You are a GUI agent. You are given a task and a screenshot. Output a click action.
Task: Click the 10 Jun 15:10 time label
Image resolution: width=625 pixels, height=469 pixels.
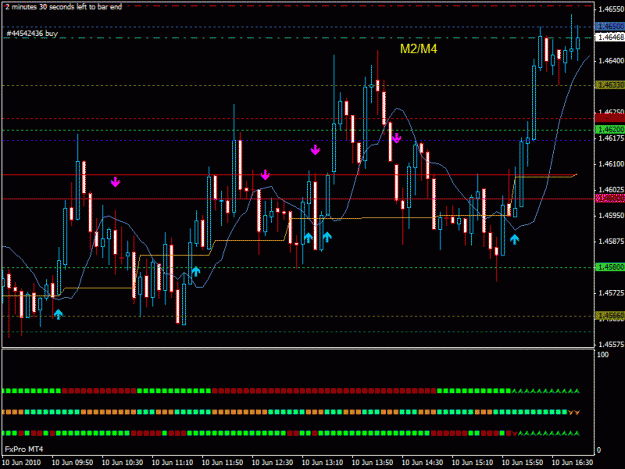click(472, 462)
